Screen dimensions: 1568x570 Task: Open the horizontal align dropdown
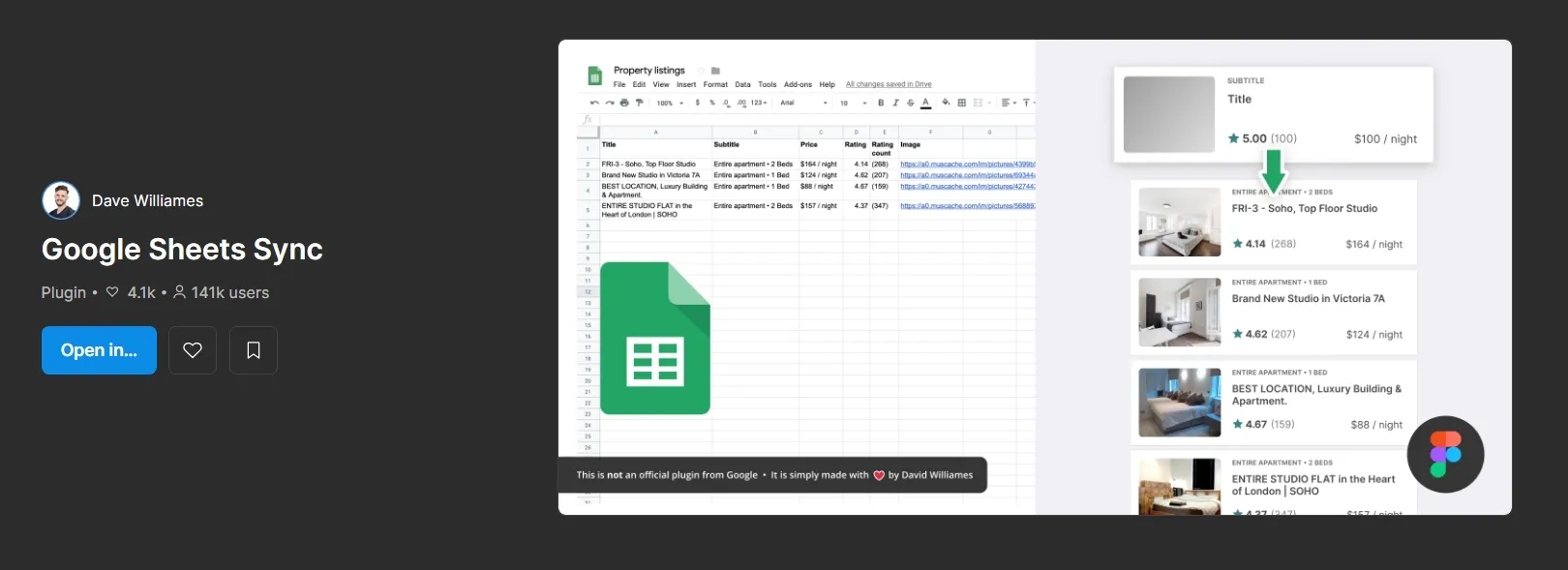(x=1008, y=103)
